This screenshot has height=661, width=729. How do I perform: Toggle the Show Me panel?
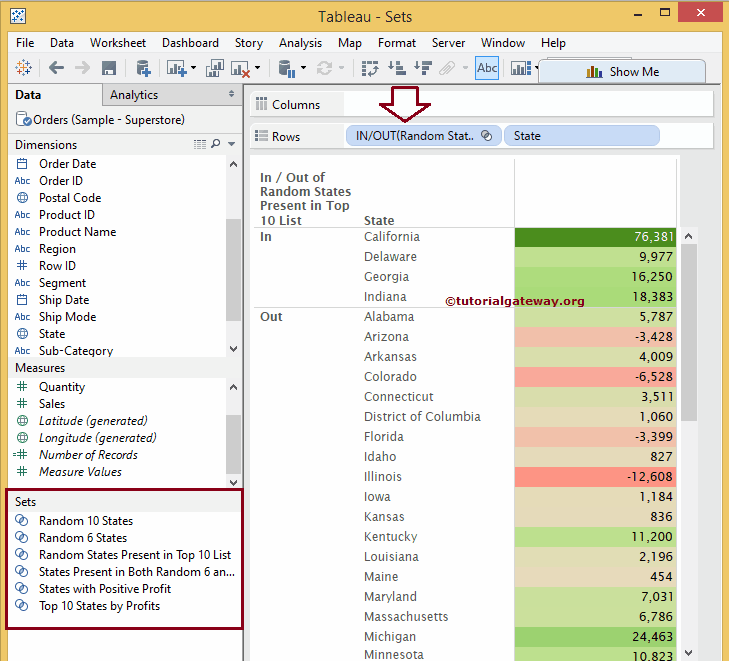(622, 71)
